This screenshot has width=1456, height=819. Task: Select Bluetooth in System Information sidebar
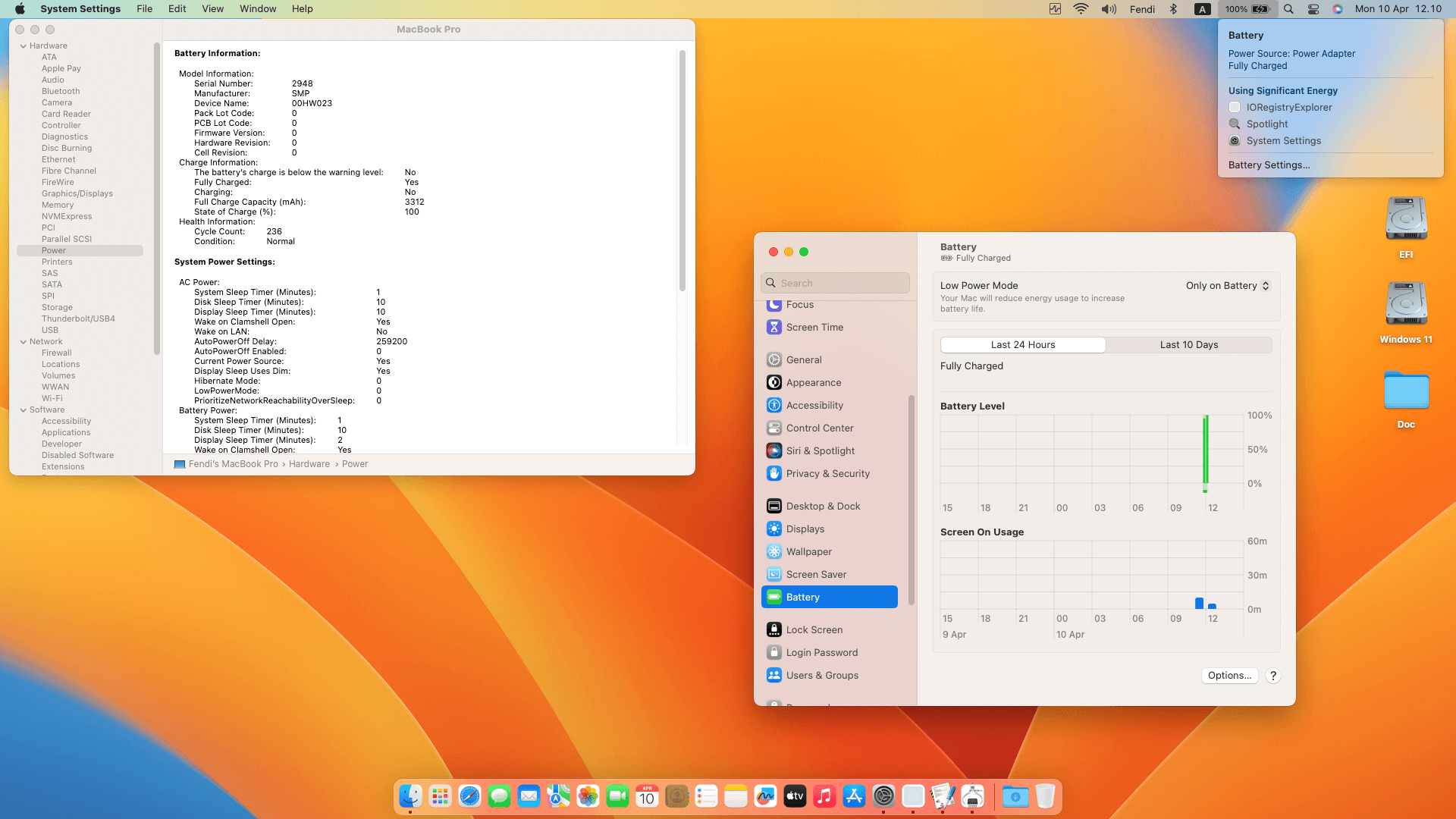(x=61, y=92)
